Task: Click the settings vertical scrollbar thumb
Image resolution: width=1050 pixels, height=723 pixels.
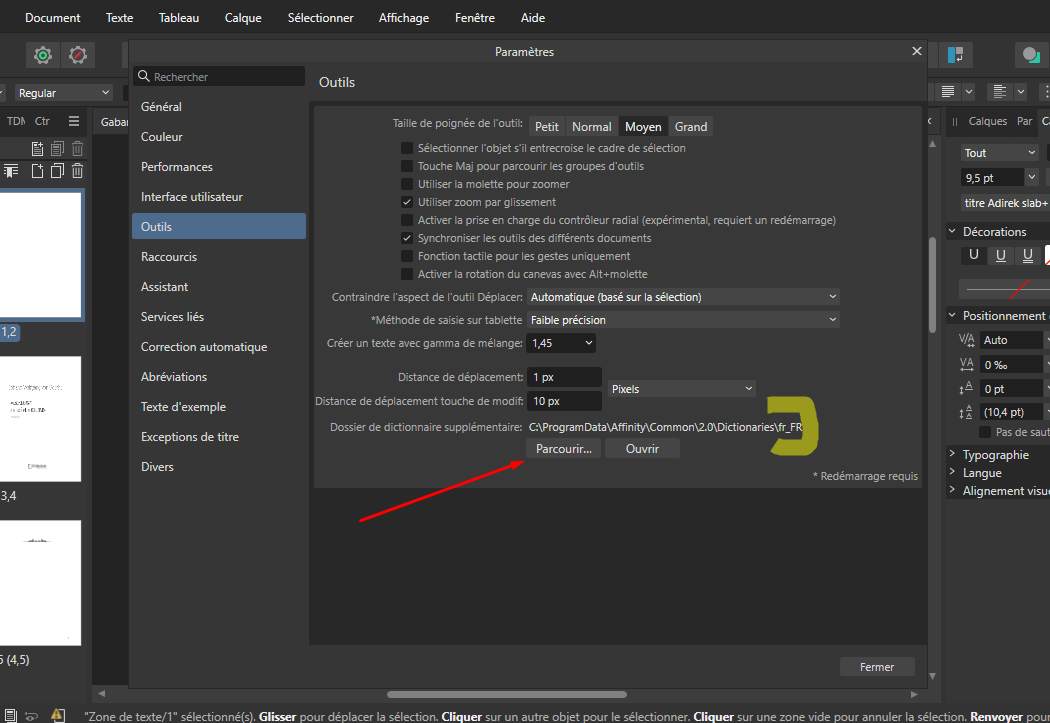Action: tap(932, 285)
